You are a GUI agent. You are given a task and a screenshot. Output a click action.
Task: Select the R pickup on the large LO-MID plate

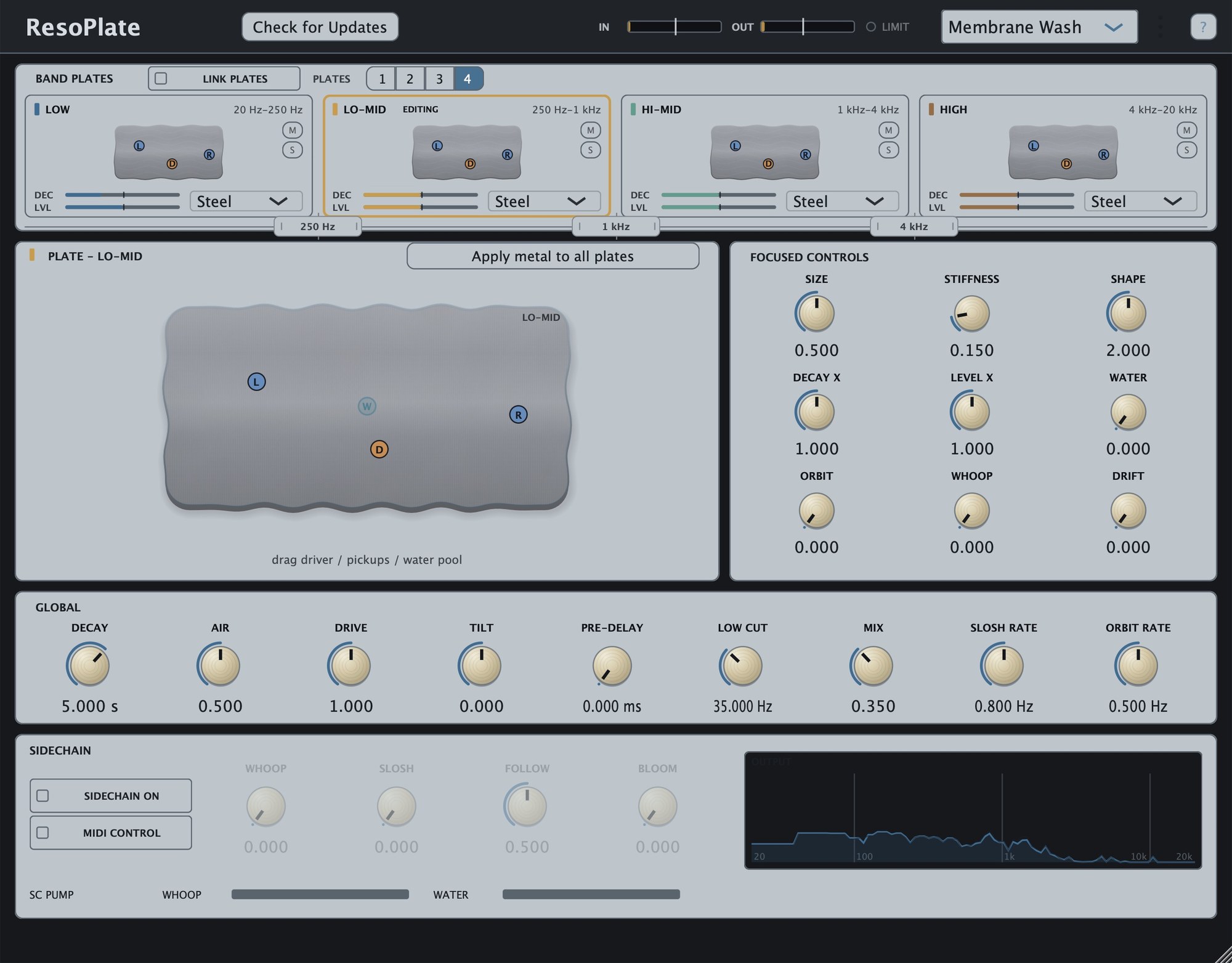click(x=518, y=415)
